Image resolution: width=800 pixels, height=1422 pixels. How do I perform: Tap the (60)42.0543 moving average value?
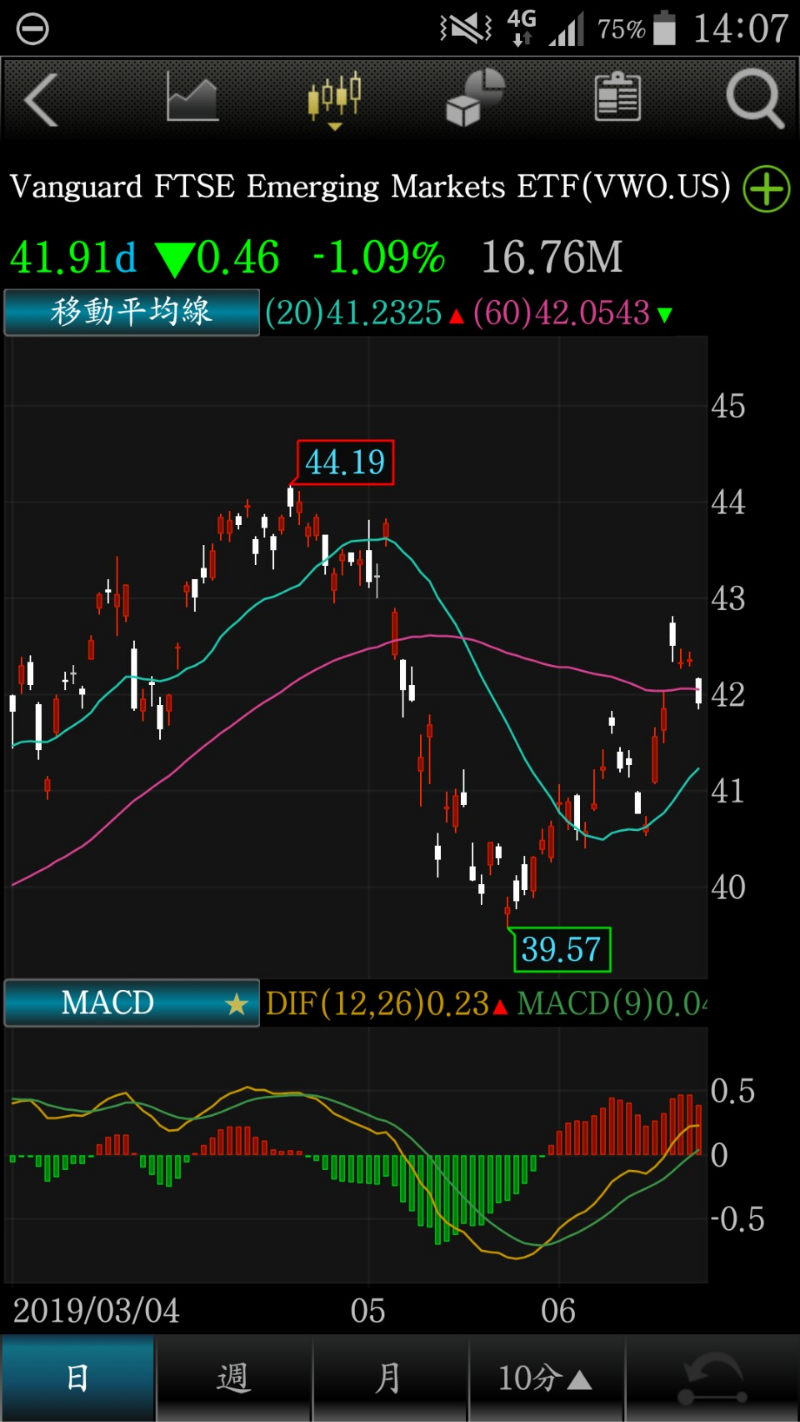560,314
